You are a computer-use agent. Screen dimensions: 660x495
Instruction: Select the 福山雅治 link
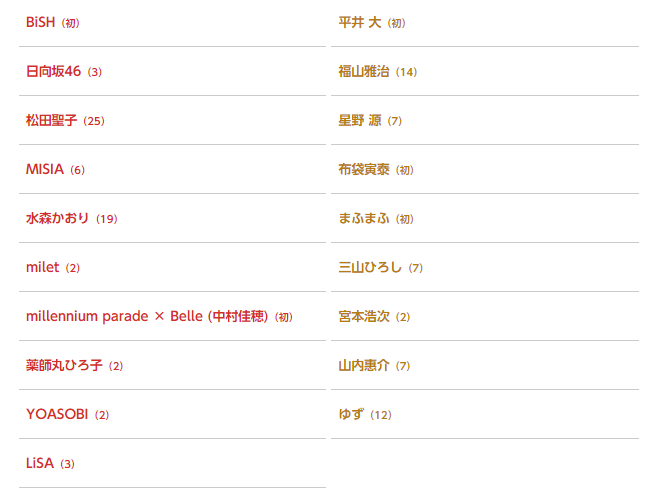pyautogui.click(x=364, y=71)
